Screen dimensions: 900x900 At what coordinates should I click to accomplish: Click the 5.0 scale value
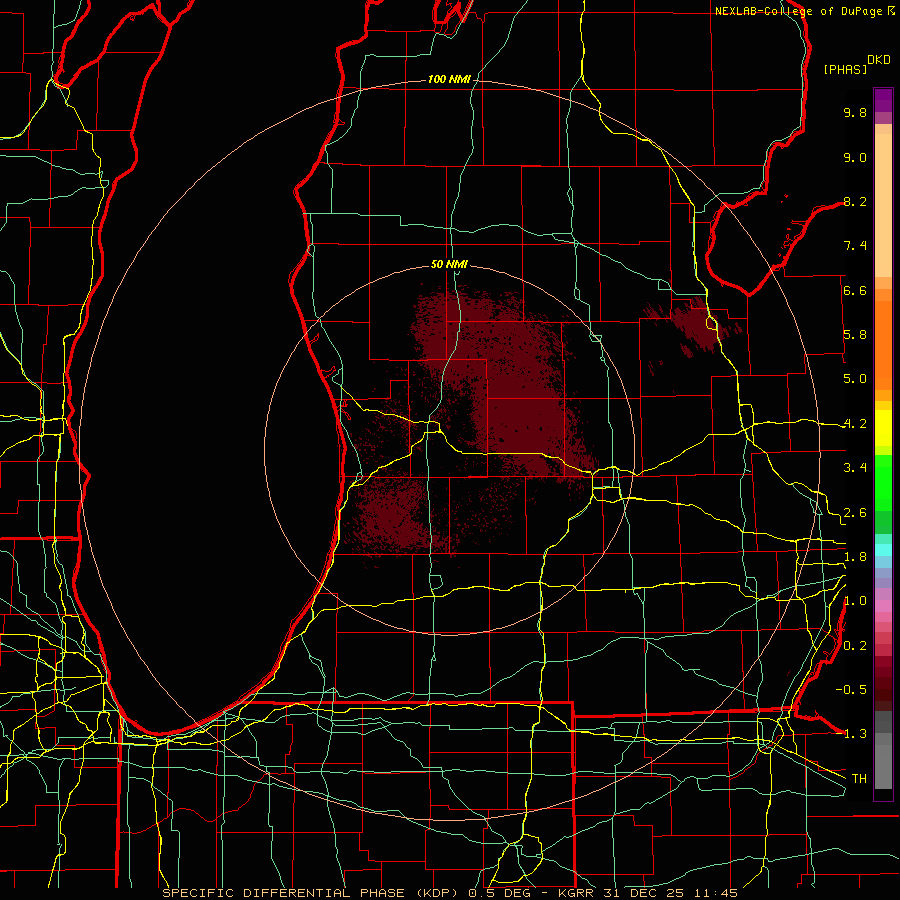pyautogui.click(x=855, y=379)
